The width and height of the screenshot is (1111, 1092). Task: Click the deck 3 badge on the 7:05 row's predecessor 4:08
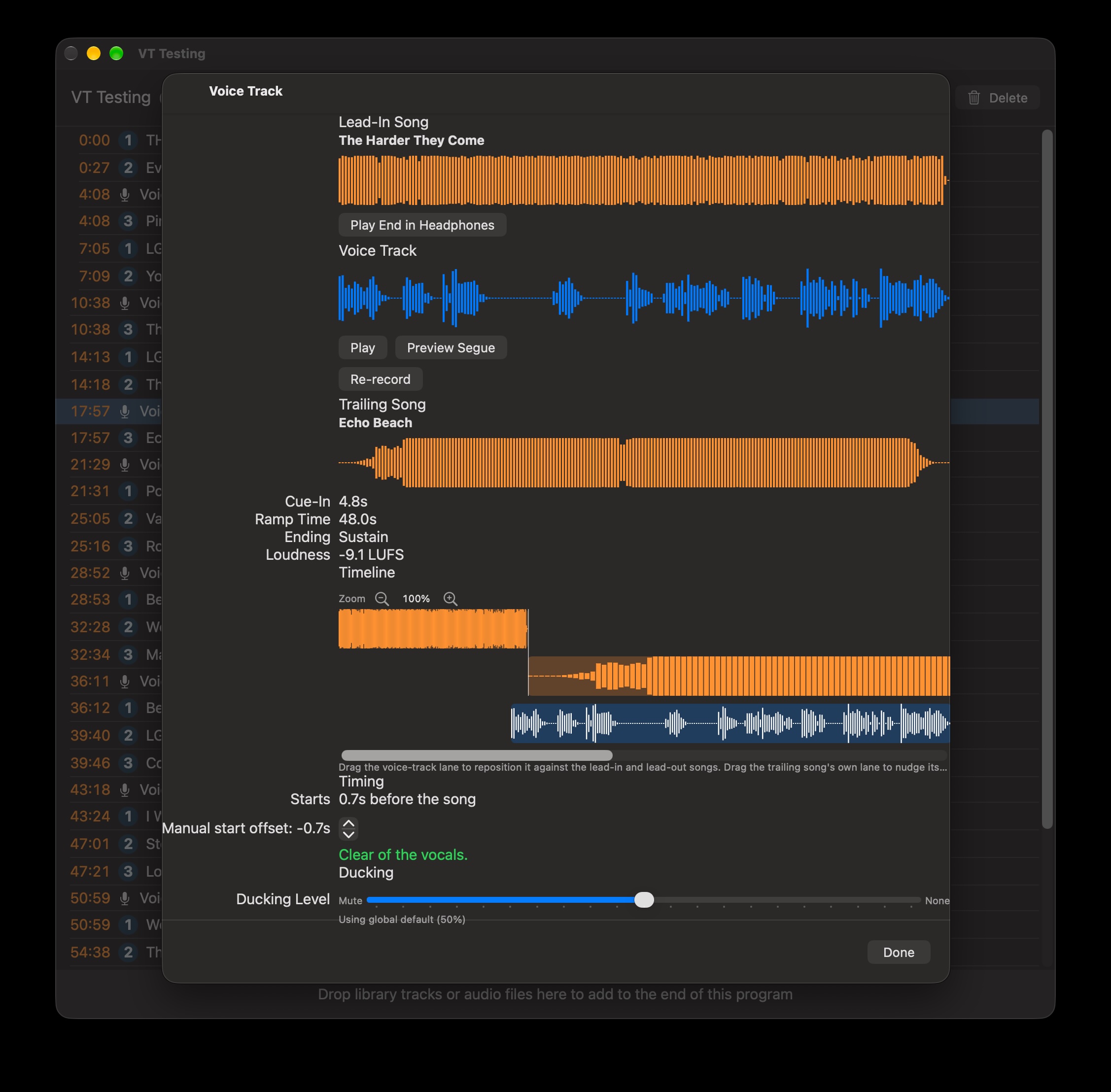[x=128, y=221]
